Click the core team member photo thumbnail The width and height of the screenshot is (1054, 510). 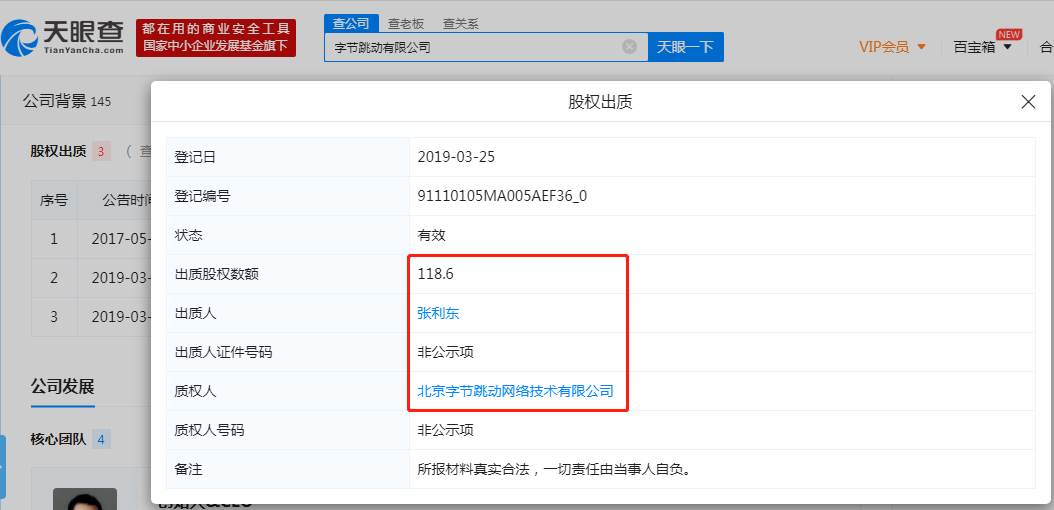coord(85,499)
